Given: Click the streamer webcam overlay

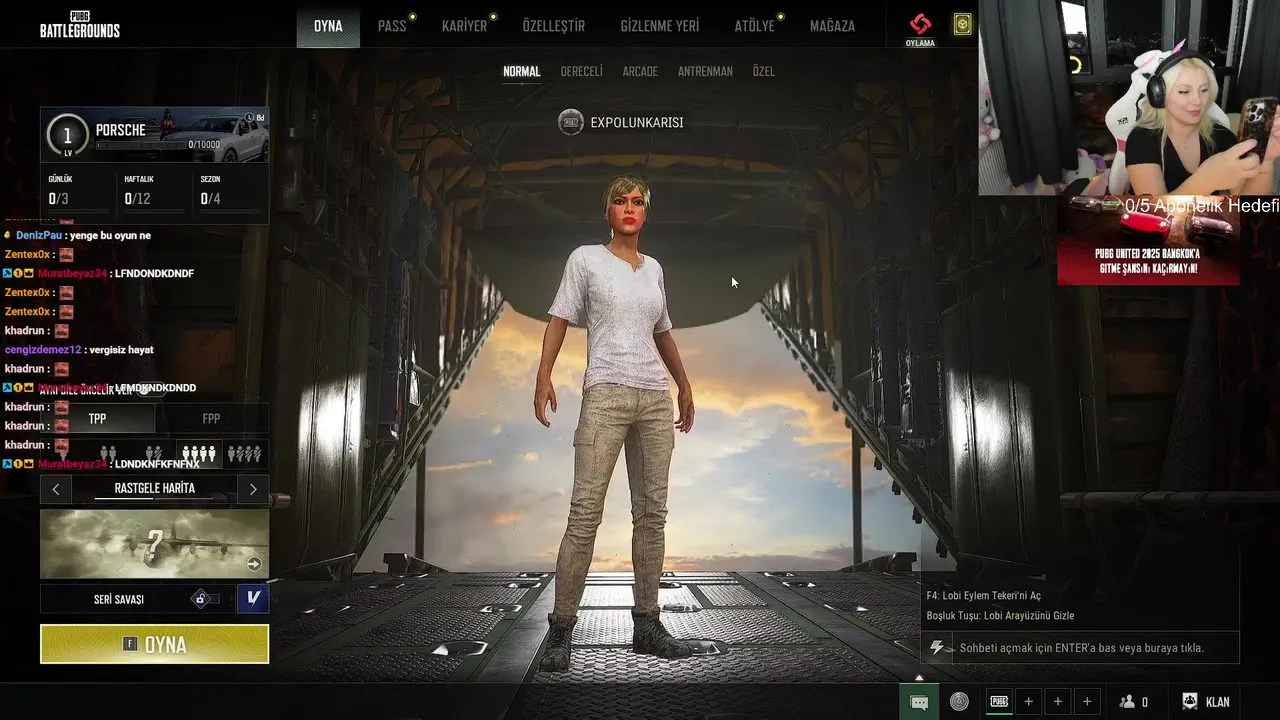Looking at the screenshot, I should (x=1129, y=98).
